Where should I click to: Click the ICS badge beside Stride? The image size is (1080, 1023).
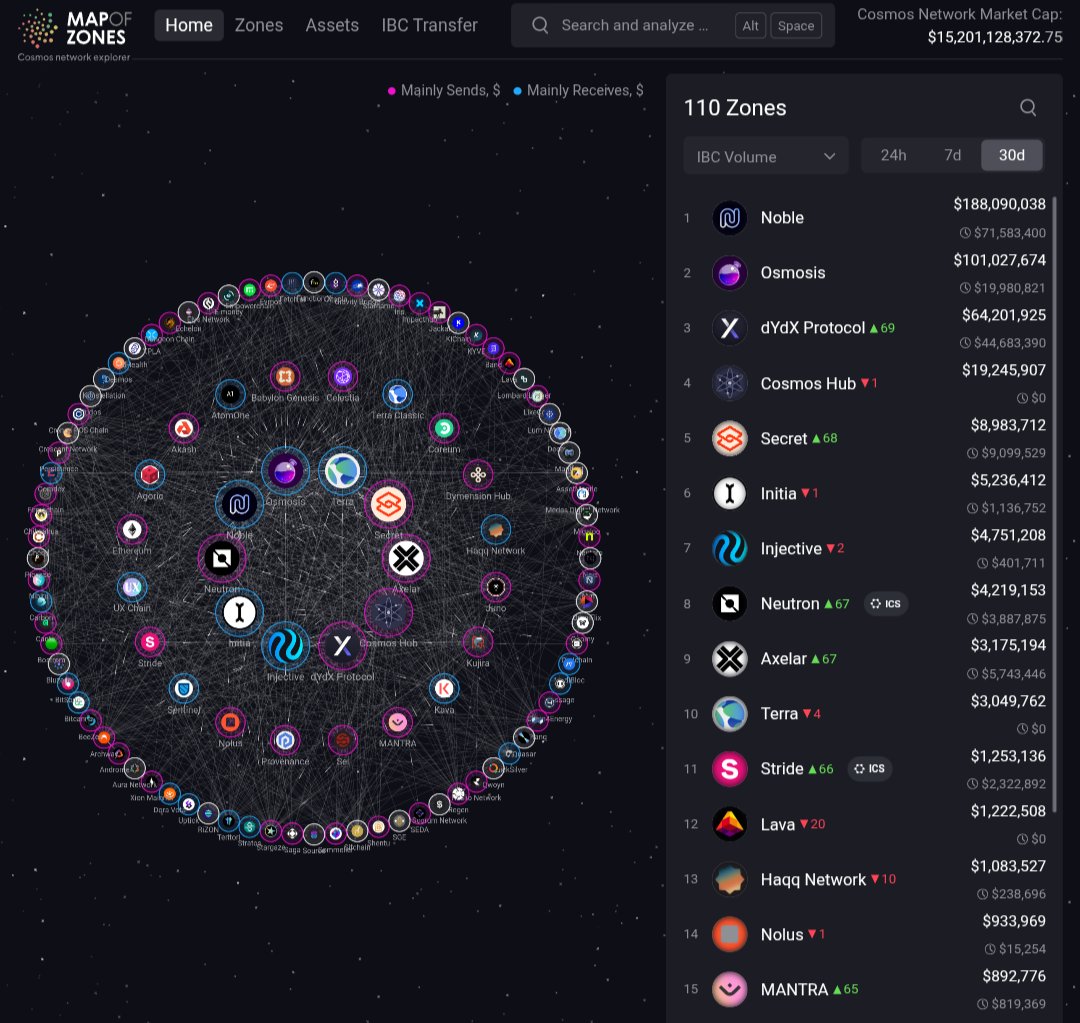pyautogui.click(x=869, y=768)
